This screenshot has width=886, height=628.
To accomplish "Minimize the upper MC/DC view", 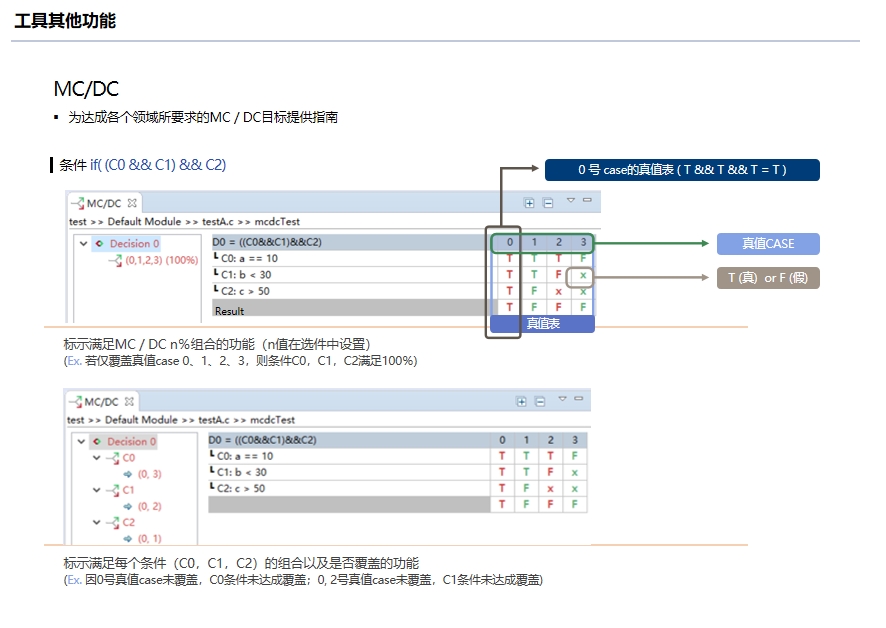I will click(x=587, y=200).
